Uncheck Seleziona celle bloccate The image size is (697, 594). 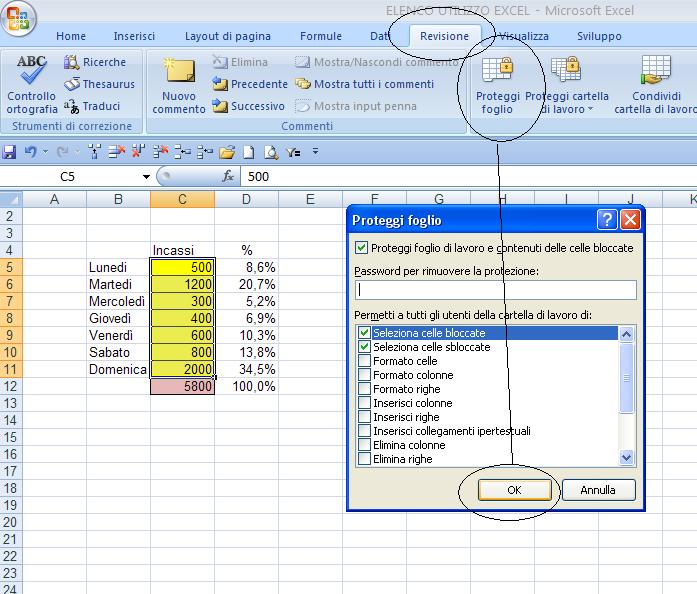[365, 333]
